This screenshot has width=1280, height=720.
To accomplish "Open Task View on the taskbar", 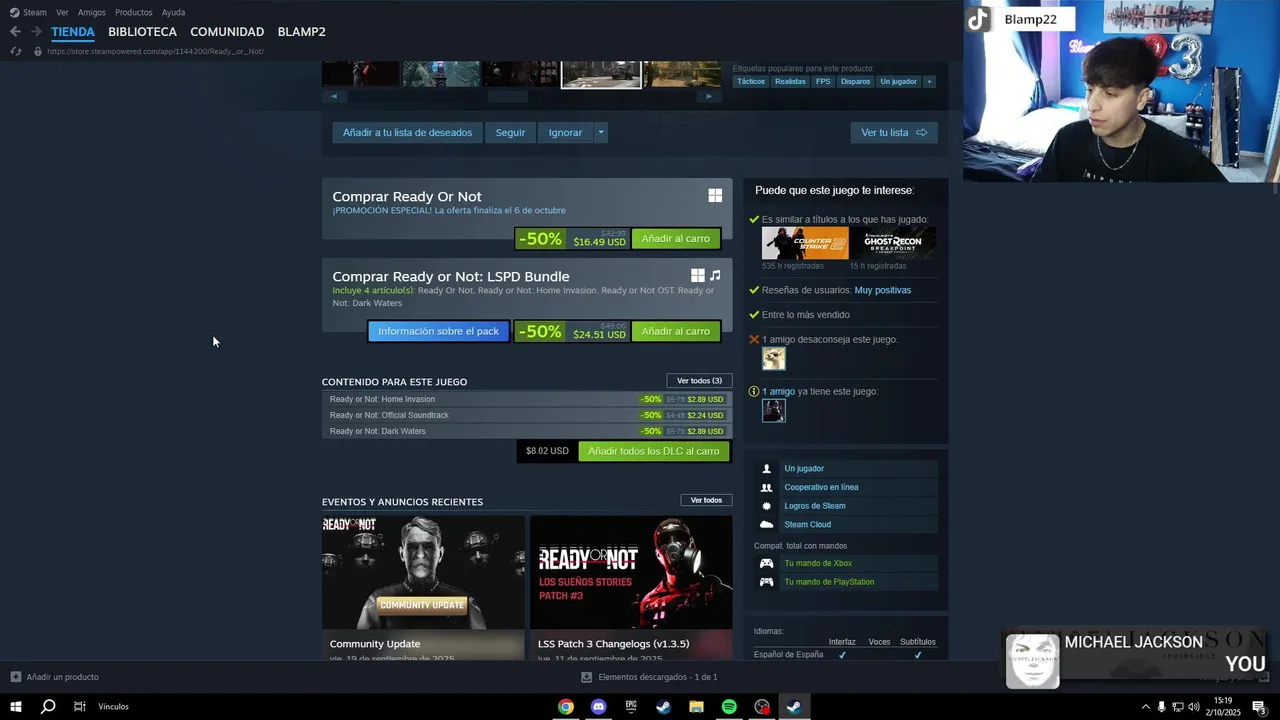I will tap(79, 707).
